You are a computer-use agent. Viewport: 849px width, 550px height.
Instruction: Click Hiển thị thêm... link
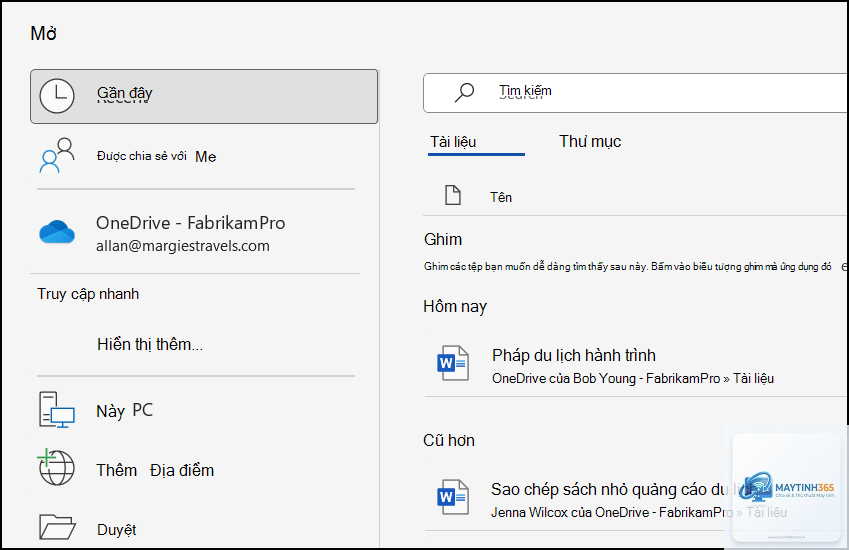[x=150, y=344]
